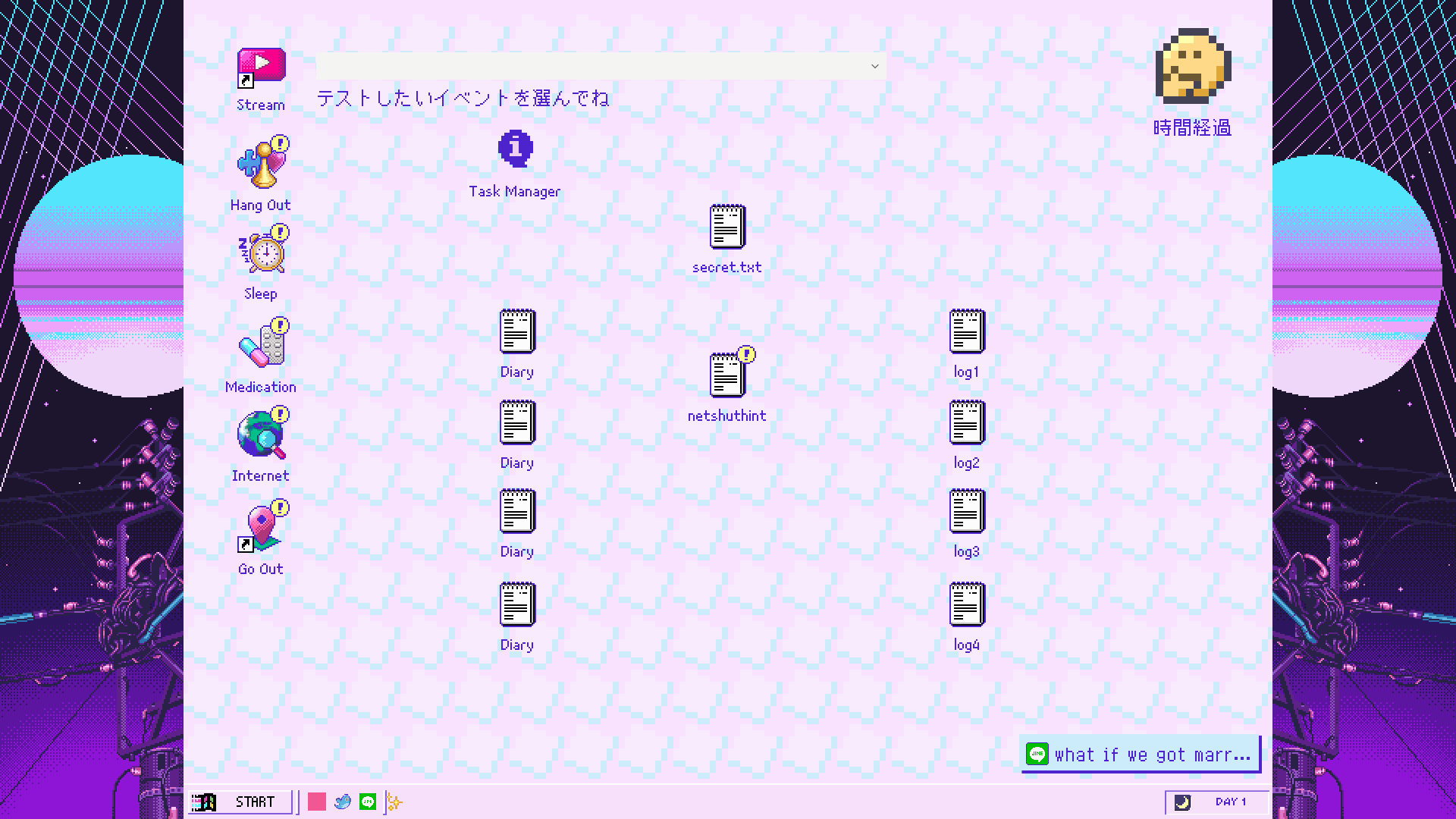The height and width of the screenshot is (819, 1456).
Task: Open the log4 text file
Action: pos(967,604)
